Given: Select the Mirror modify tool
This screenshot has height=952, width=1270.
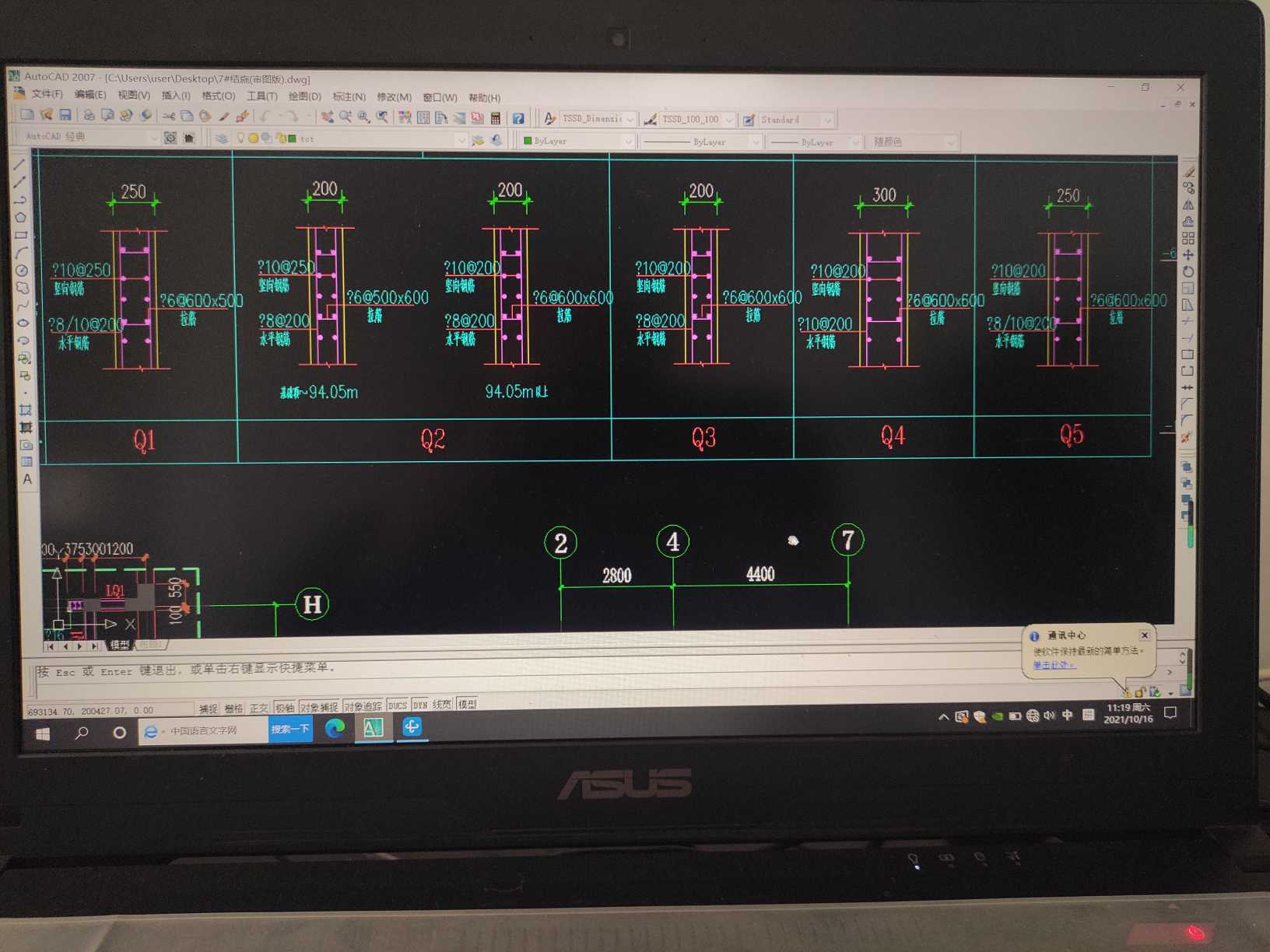Looking at the screenshot, I should tap(1188, 205).
